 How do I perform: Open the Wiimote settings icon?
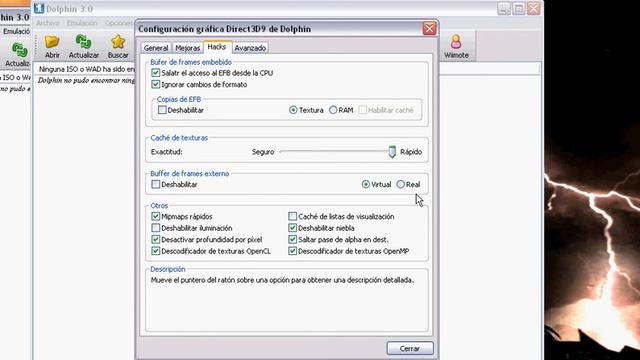coord(456,42)
